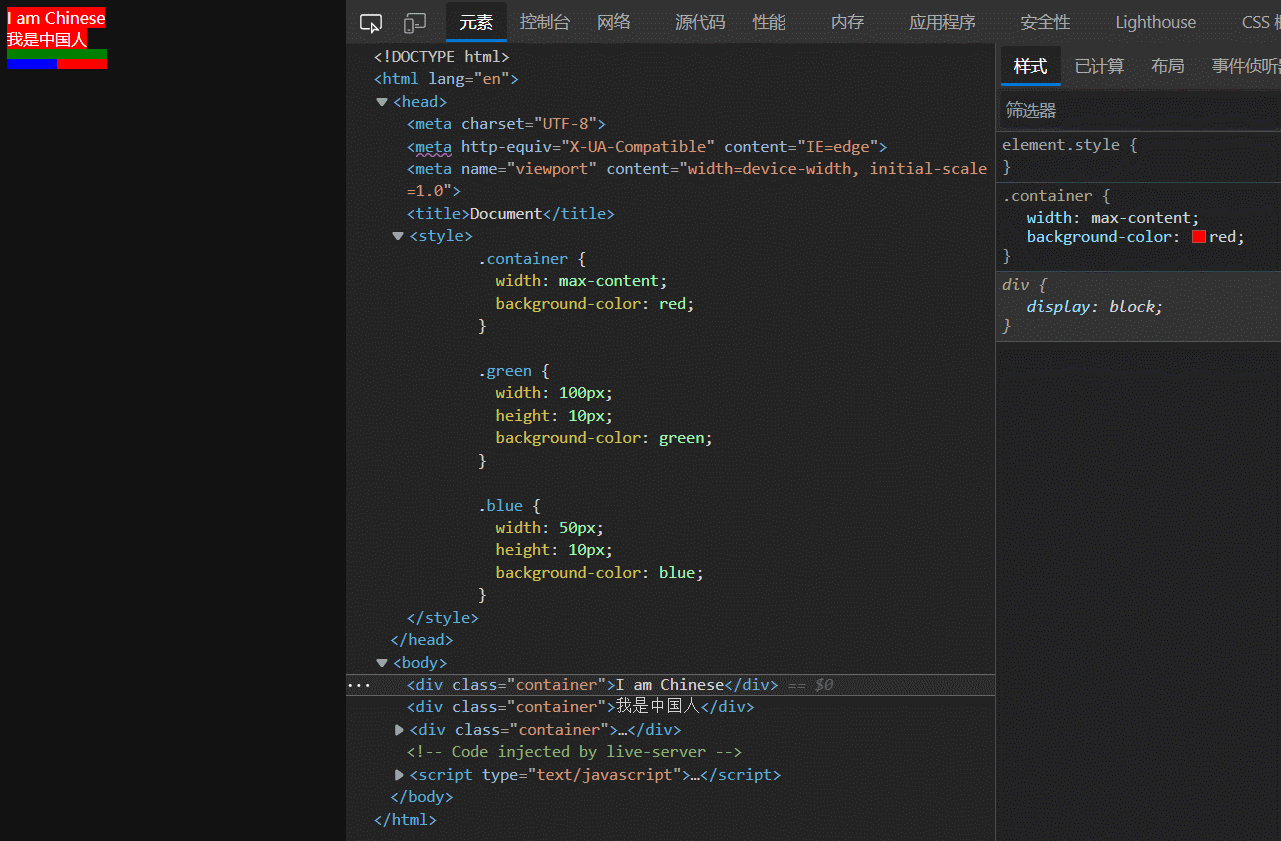Select the 样式 styles pane tab
Image resolution: width=1281 pixels, height=841 pixels.
point(1030,66)
